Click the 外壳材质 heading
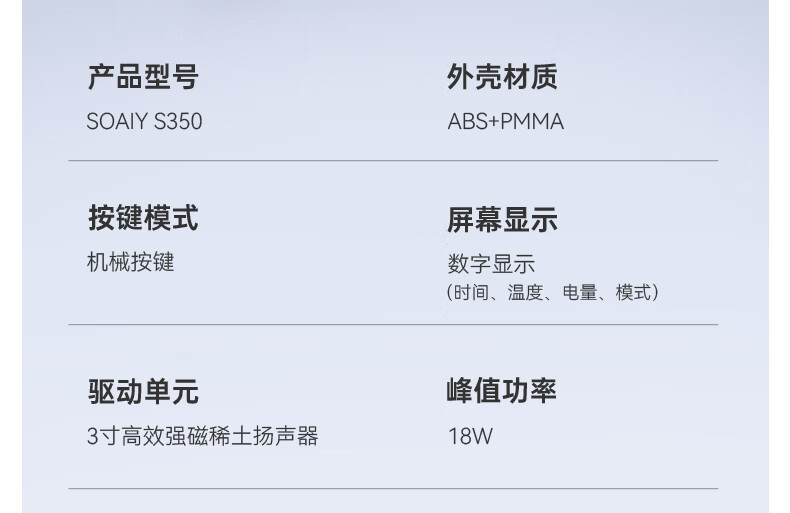 [x=502, y=77]
